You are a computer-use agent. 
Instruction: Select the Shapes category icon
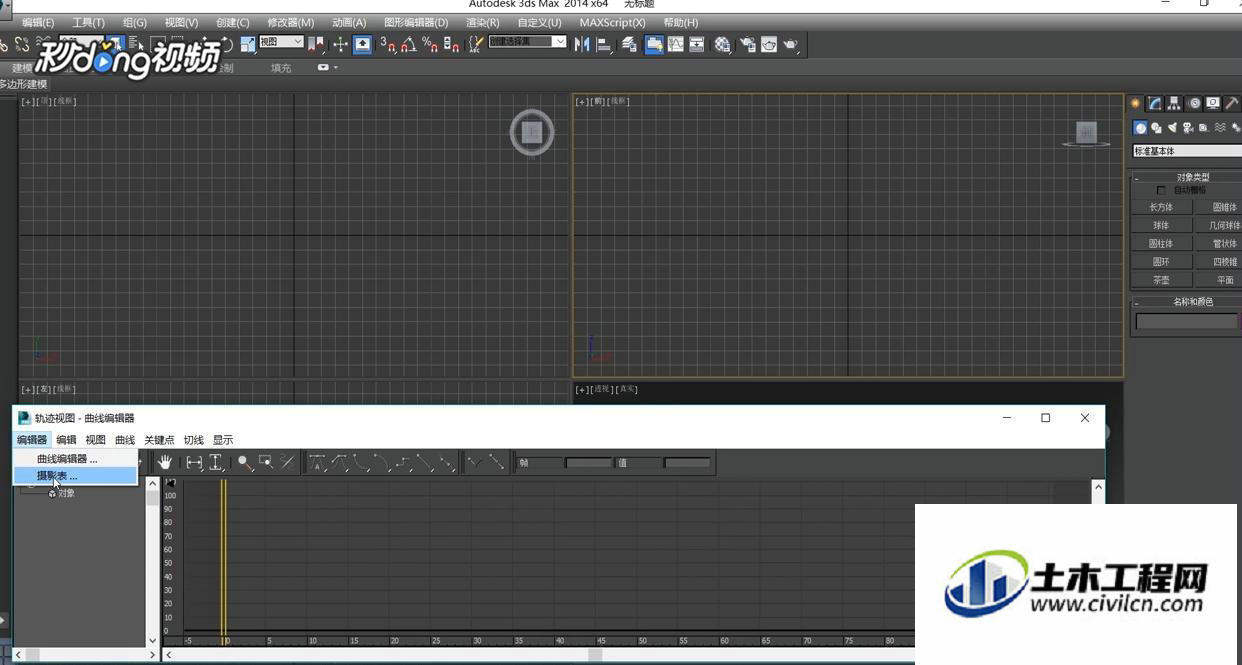click(x=1156, y=128)
